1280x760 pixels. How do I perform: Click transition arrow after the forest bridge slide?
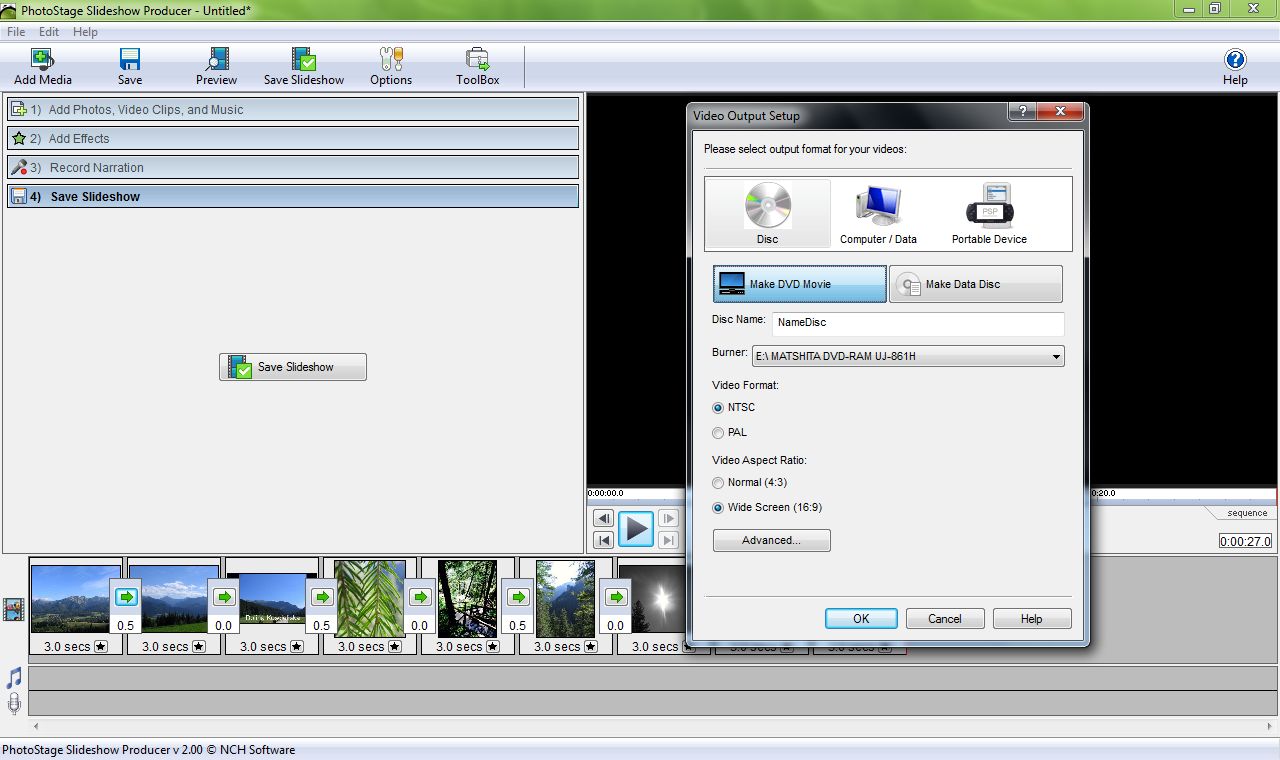coord(518,597)
